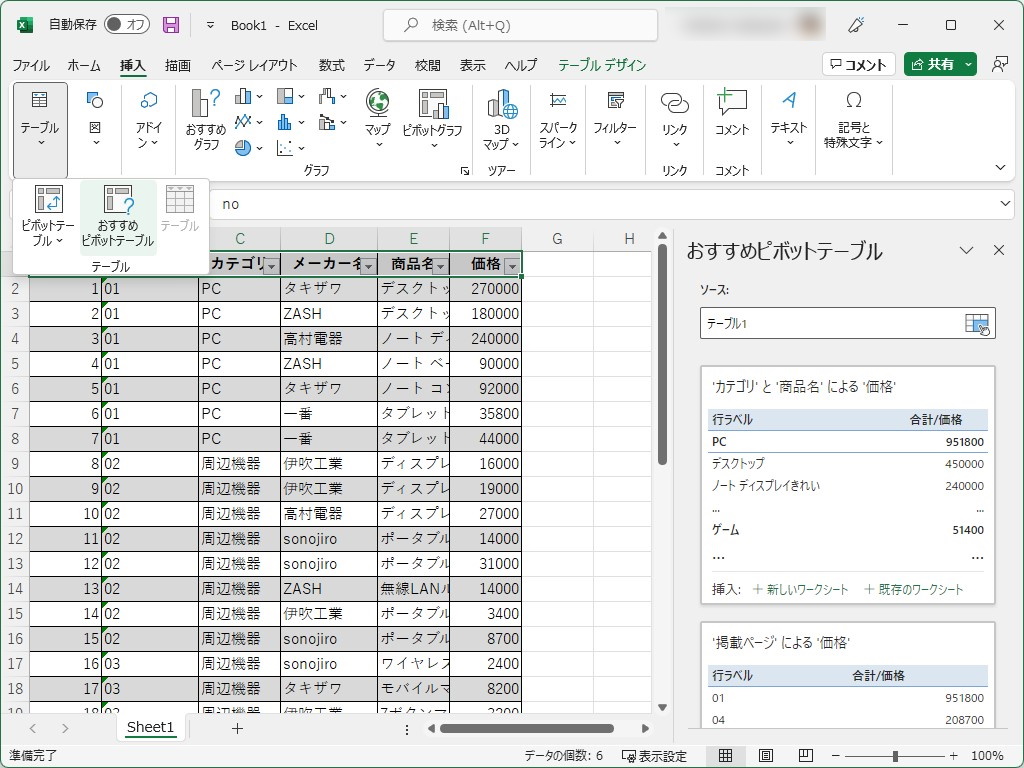Open 記号と特殊文字 symbols menu
Screen dimensions: 1024x768
[x=854, y=118]
